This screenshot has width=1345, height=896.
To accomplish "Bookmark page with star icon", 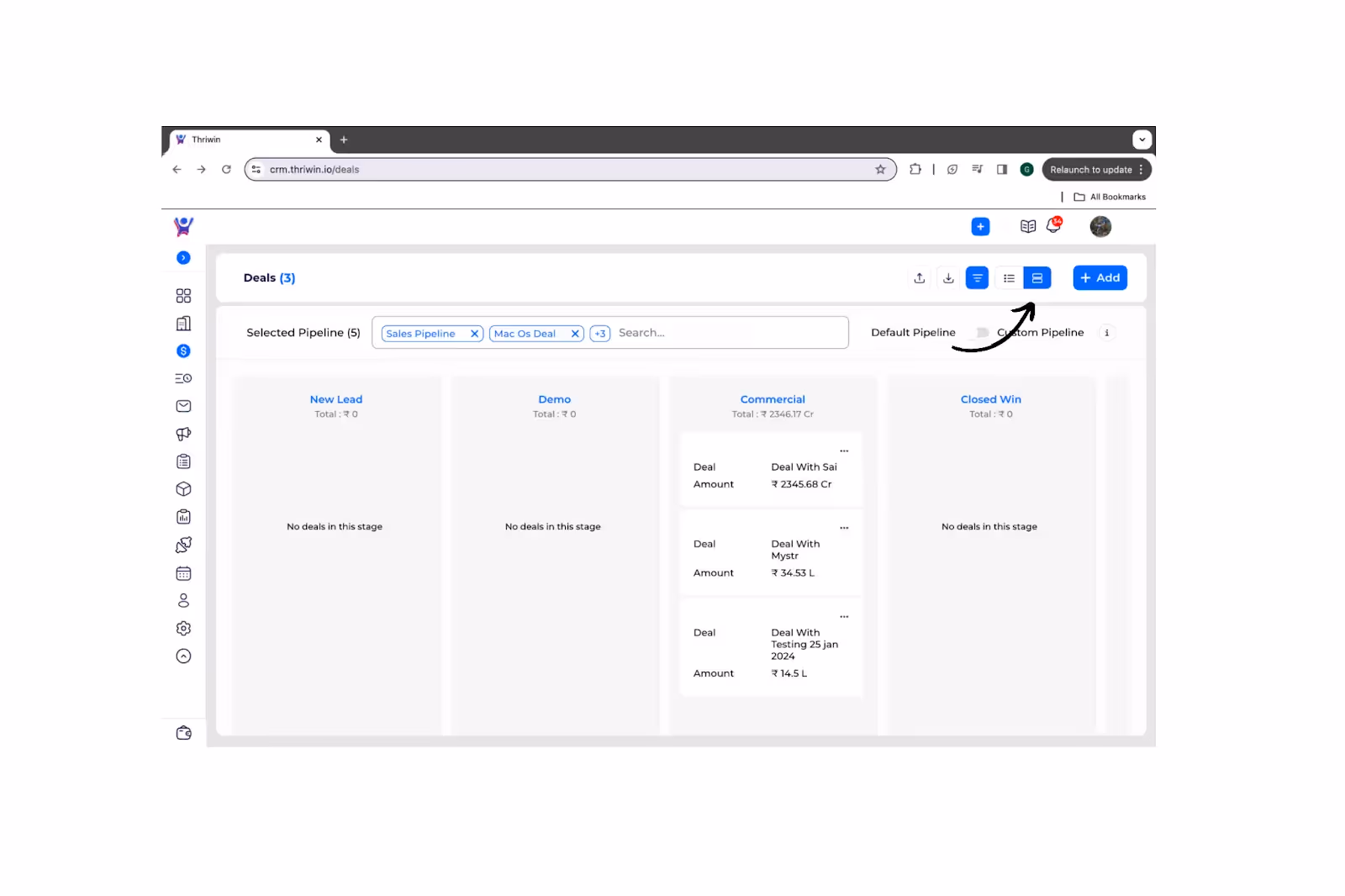I will (x=880, y=170).
